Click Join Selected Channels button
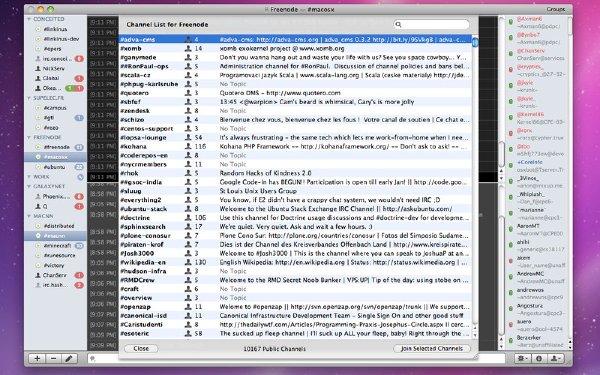This screenshot has height=375, width=600. pos(432,349)
